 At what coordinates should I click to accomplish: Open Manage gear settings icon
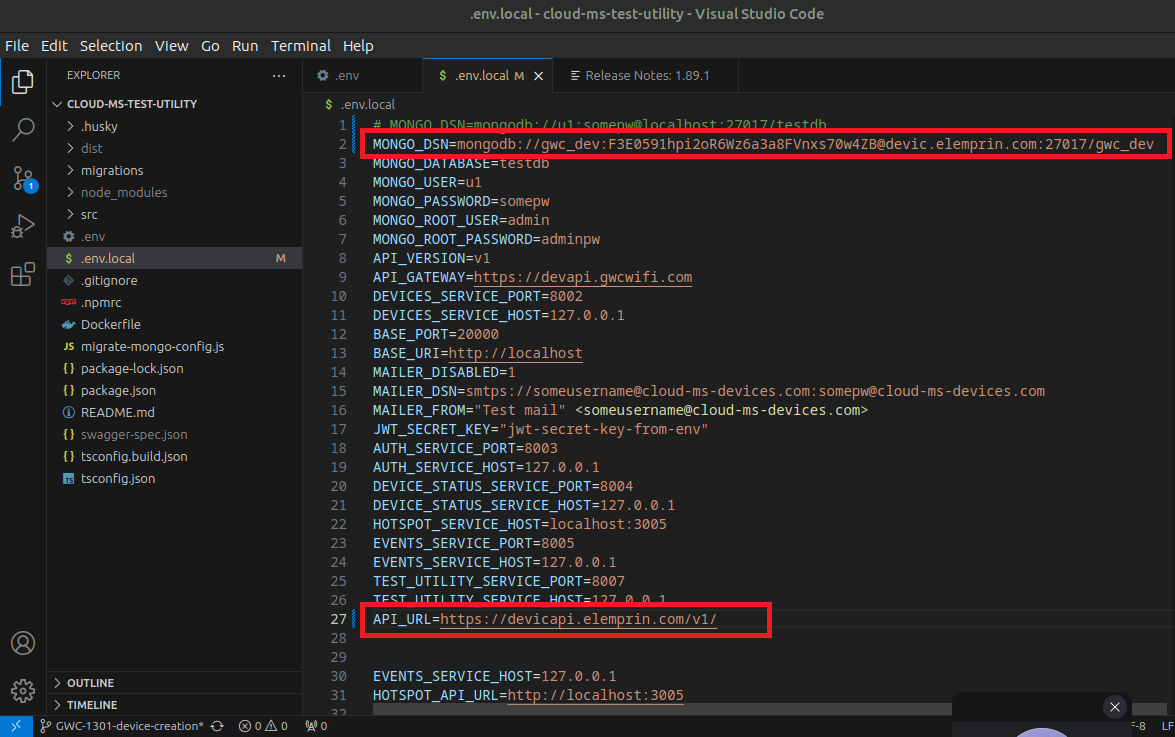(22, 691)
